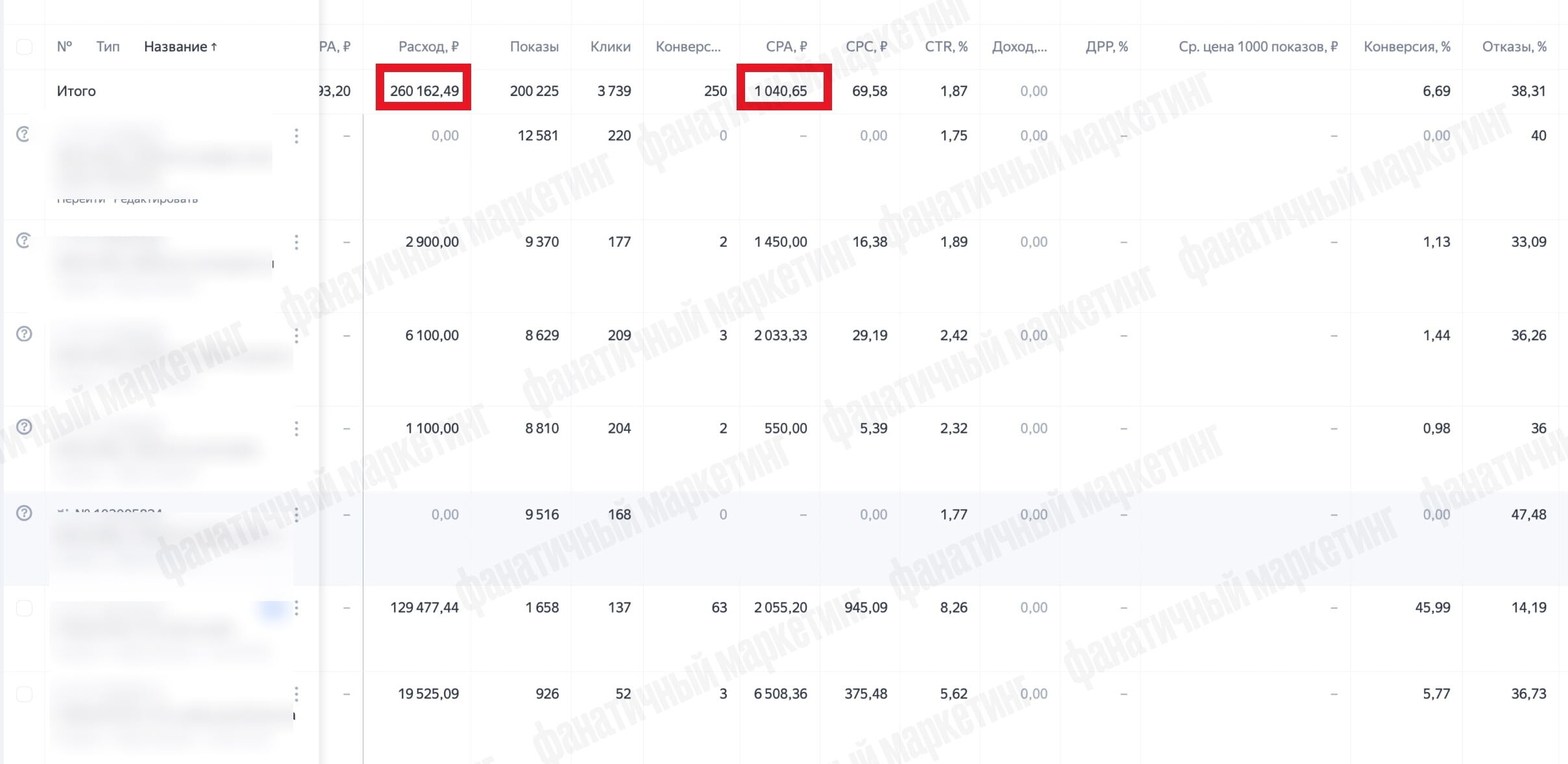This screenshot has width=1568, height=764.
Task: Open three-dot menu in 2 900,00 spend row
Action: point(297,242)
